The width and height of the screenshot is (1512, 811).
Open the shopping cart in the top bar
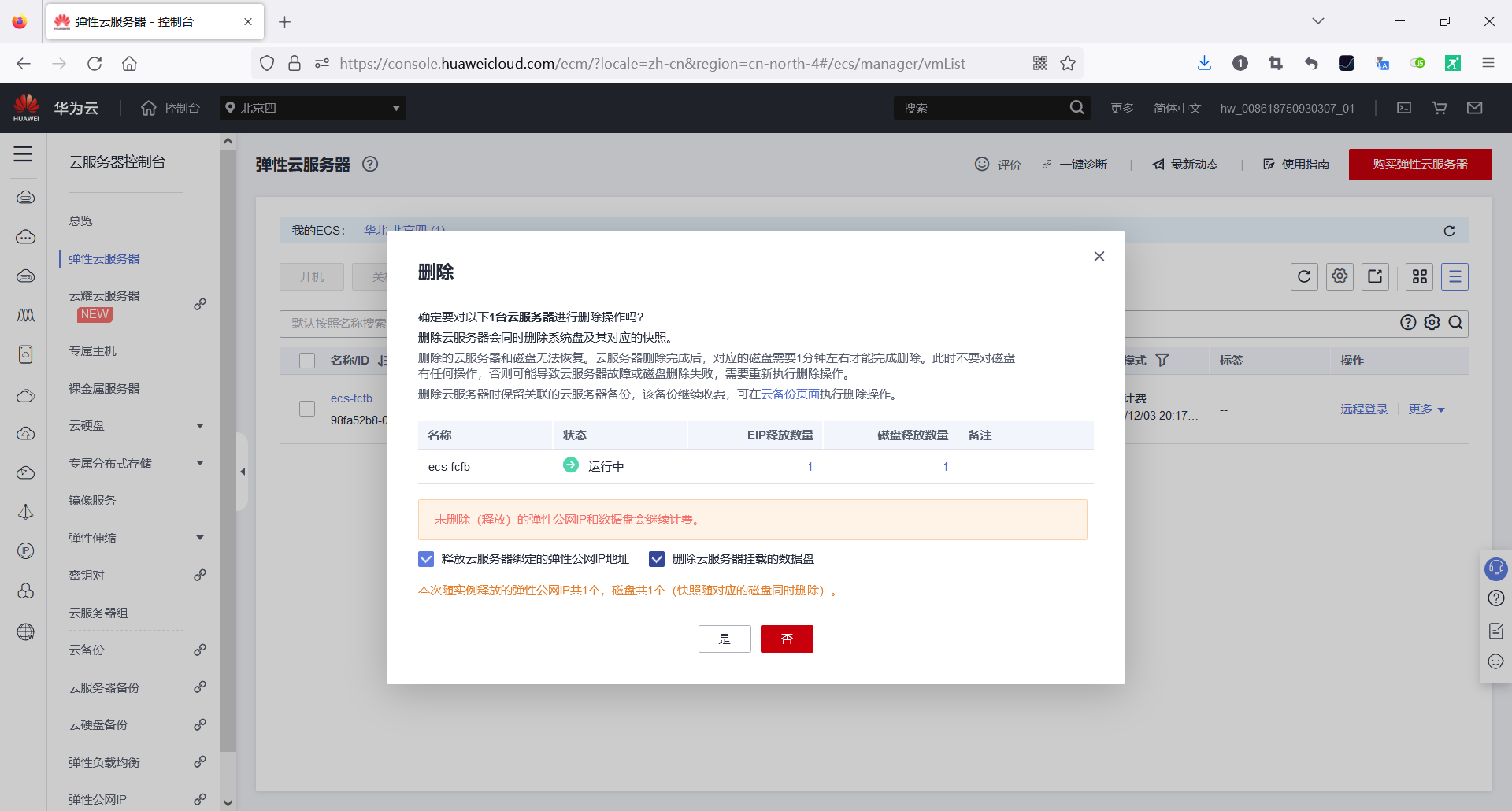1439,108
